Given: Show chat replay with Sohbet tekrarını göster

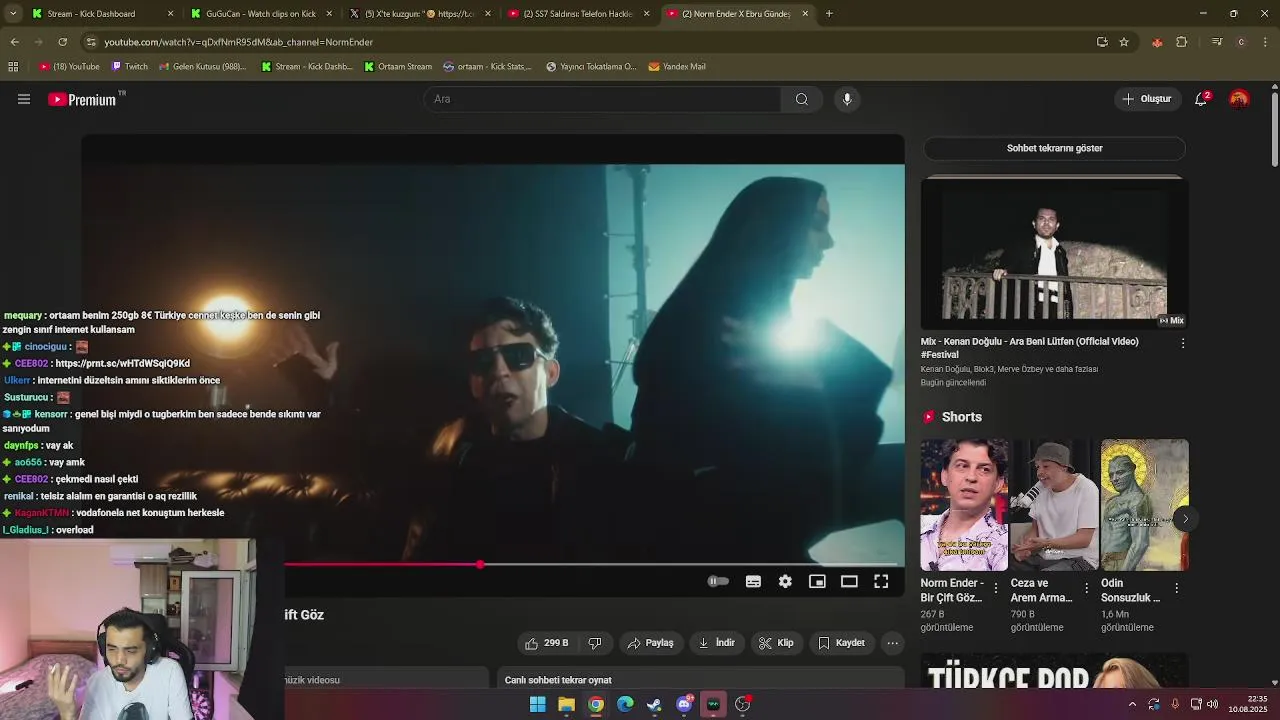Looking at the screenshot, I should click(1054, 148).
